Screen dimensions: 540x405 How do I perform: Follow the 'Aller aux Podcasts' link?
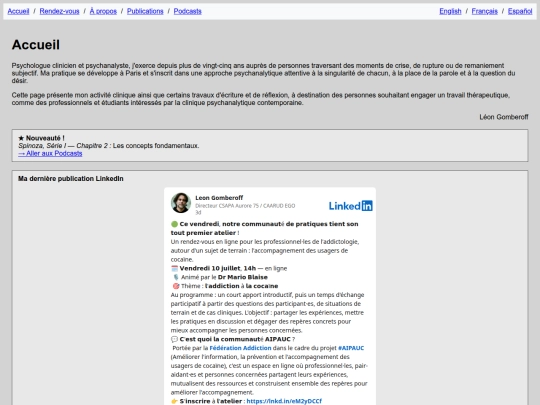(x=50, y=154)
